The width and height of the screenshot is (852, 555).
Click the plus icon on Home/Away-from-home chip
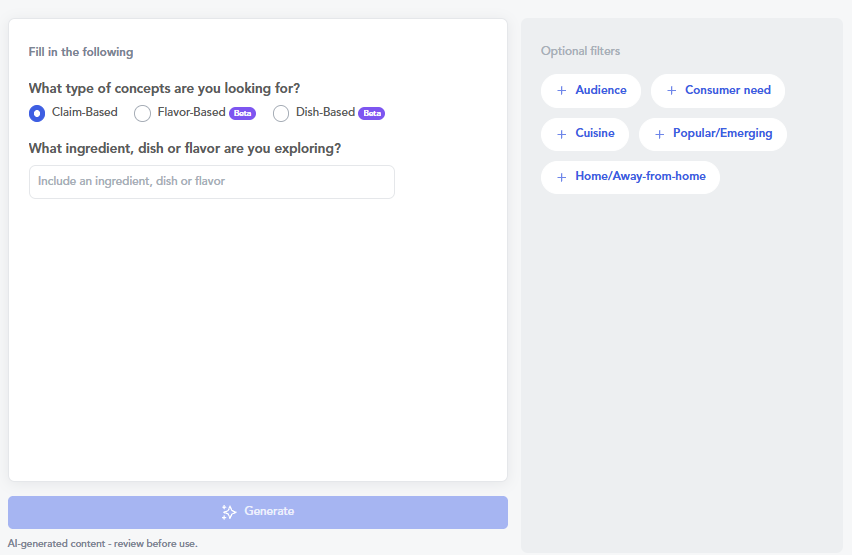562,177
